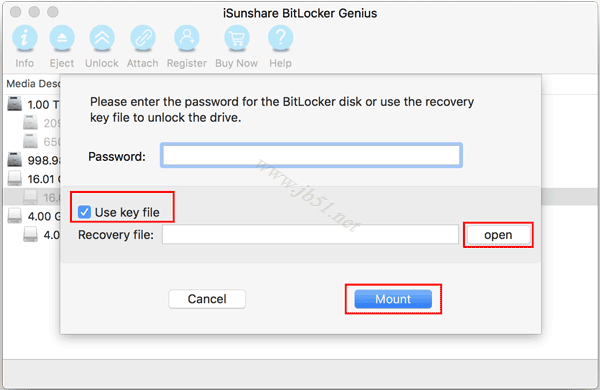Select the 4.0 partition under 4.00 G
Image resolution: width=600 pixels, height=390 pixels.
41,235
